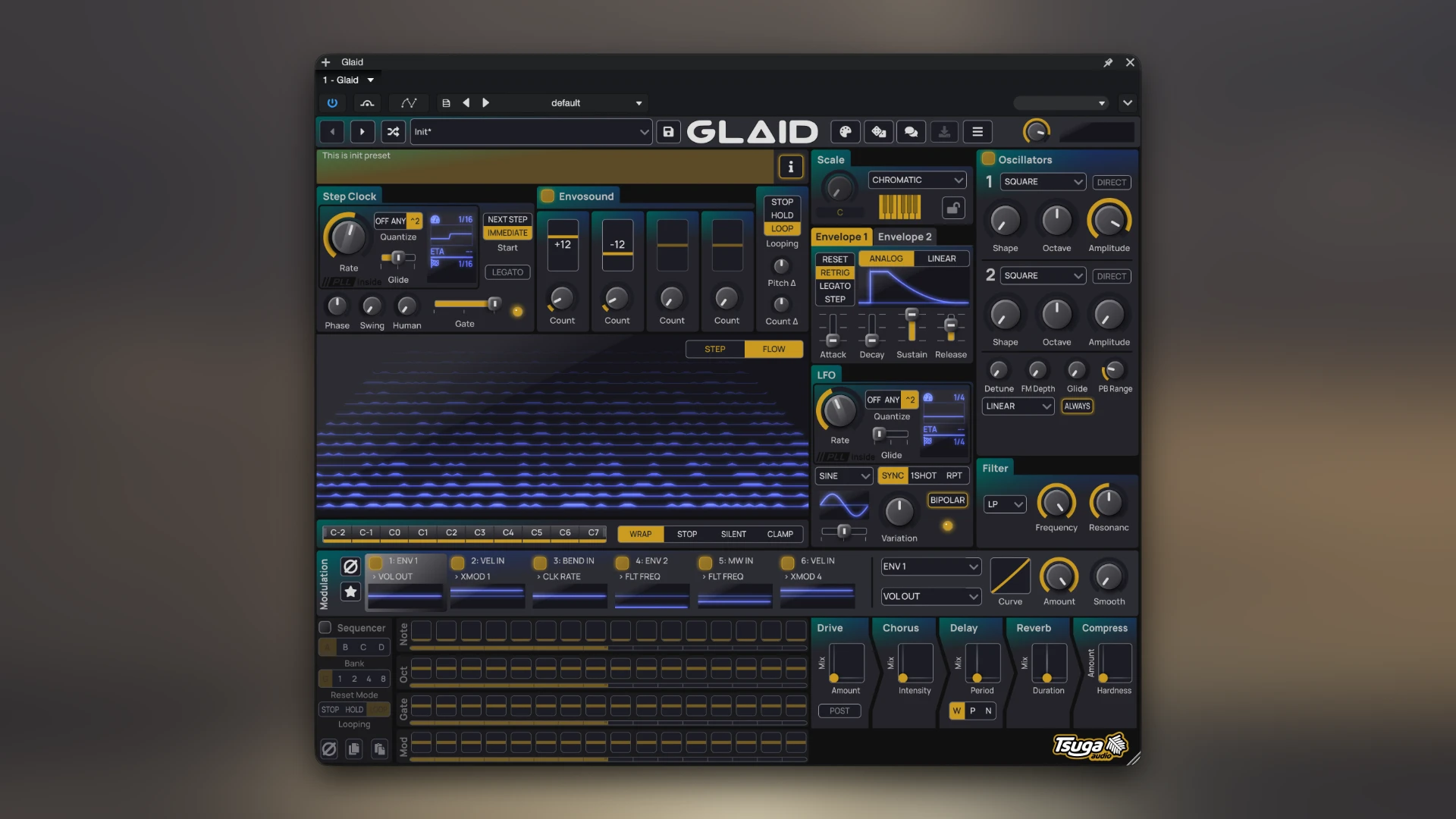The image size is (1456, 819).
Task: Click the piano keys scale icon
Action: coord(899,206)
